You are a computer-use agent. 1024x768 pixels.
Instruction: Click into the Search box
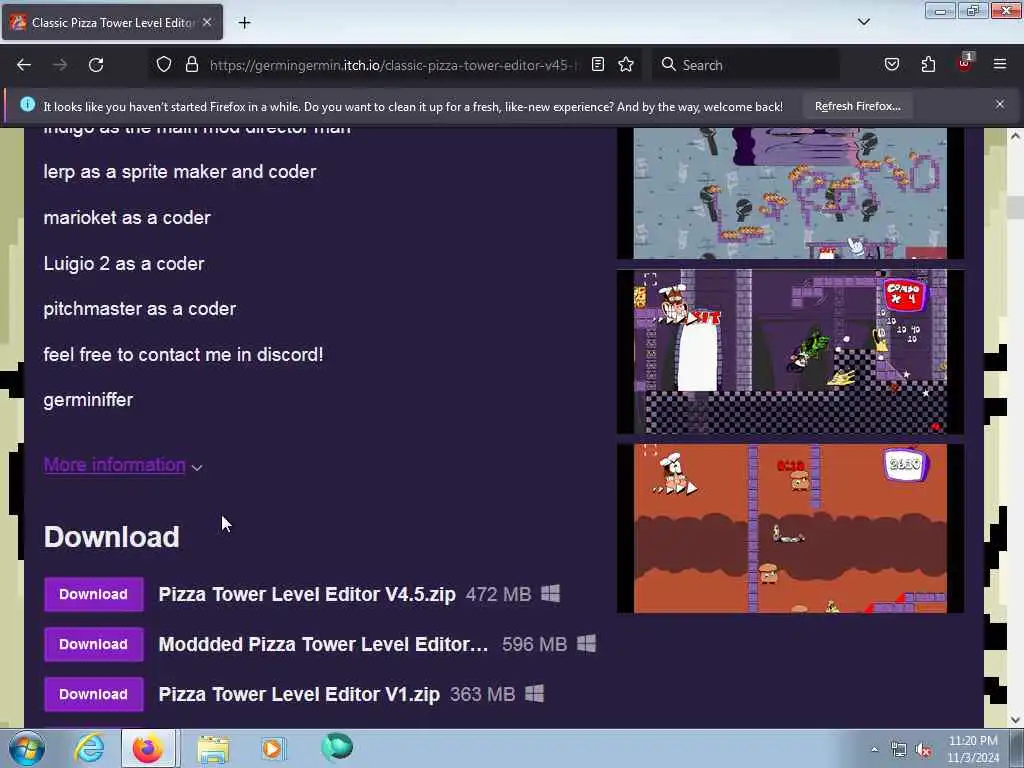pos(746,65)
